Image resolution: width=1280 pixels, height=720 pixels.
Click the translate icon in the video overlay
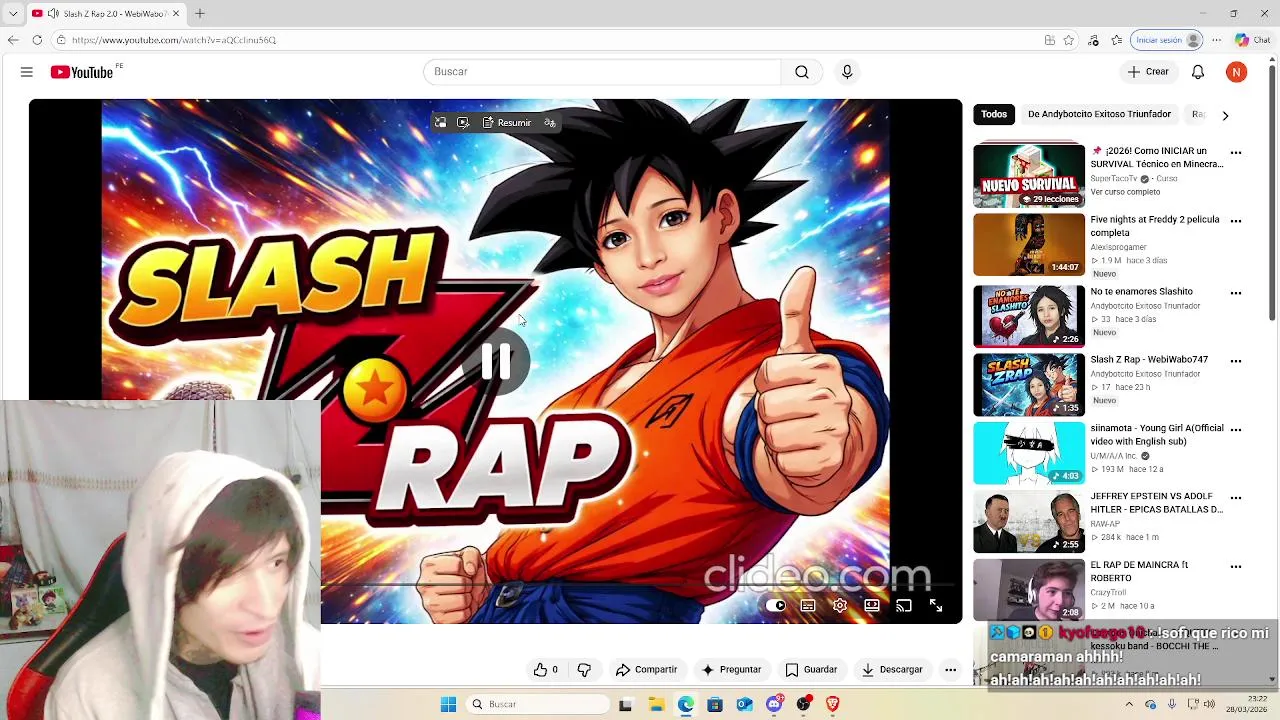pos(550,123)
